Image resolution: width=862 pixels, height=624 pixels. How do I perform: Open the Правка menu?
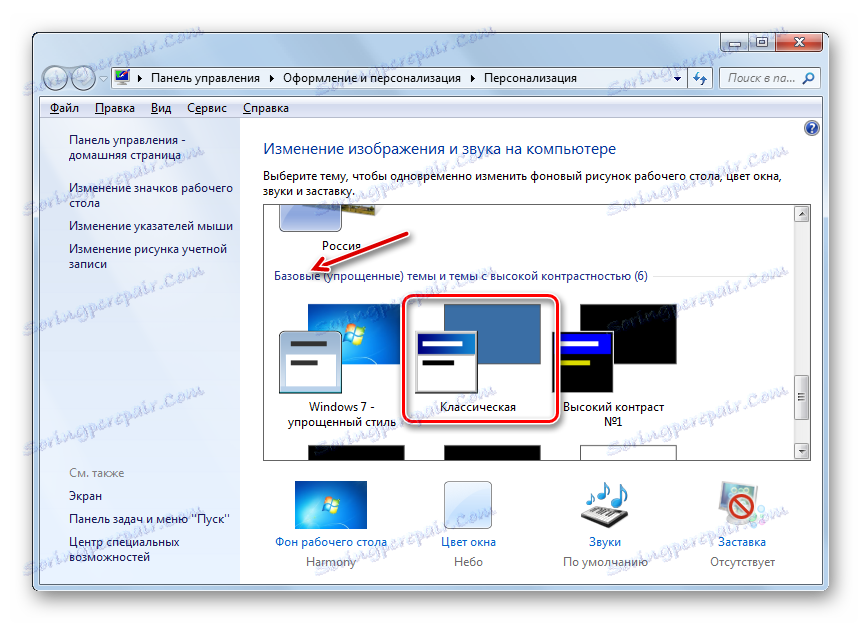114,108
